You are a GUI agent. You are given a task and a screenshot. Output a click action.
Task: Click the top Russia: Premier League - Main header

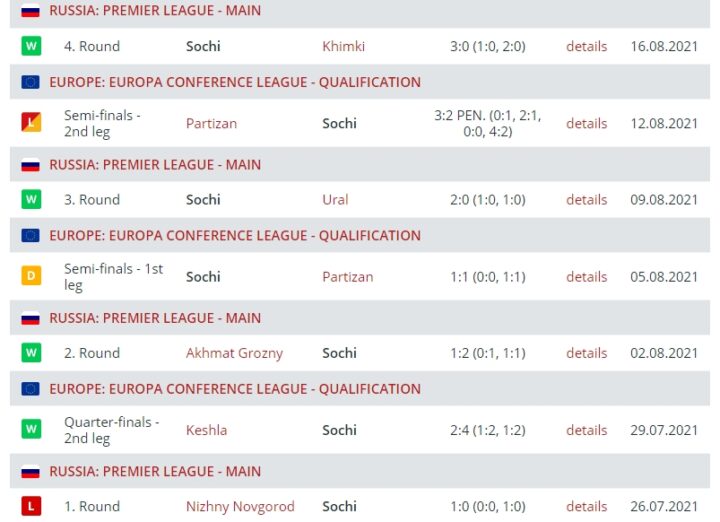click(155, 11)
